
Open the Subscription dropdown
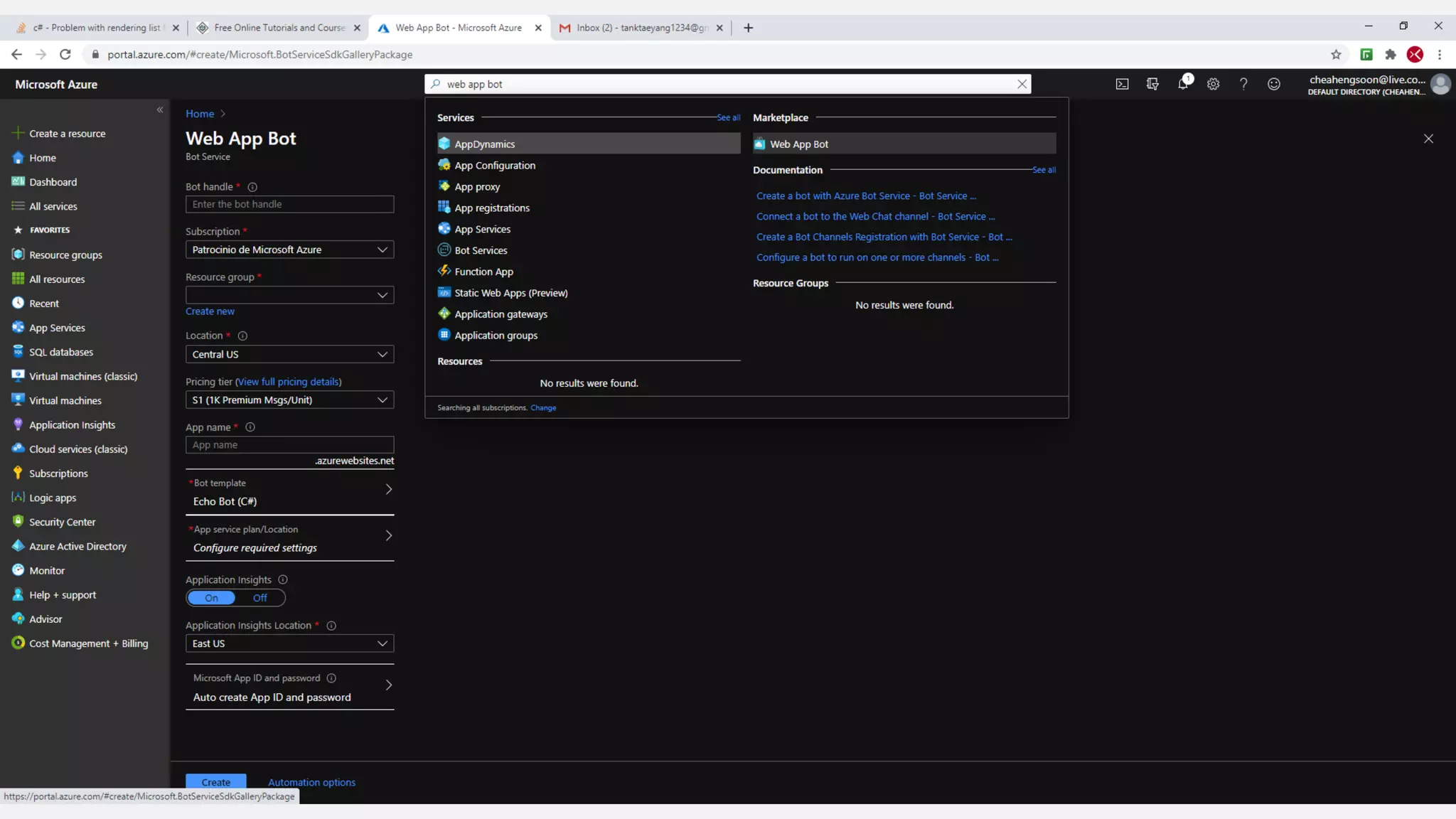289,250
